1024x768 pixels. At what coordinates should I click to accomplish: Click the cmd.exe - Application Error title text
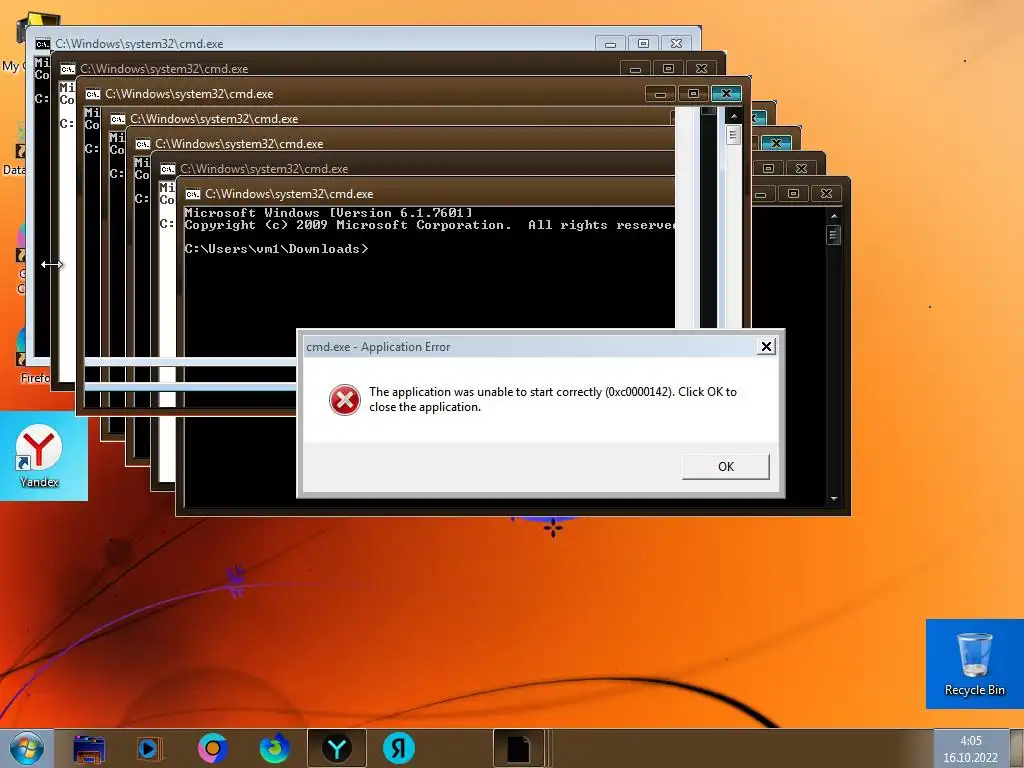pos(378,347)
